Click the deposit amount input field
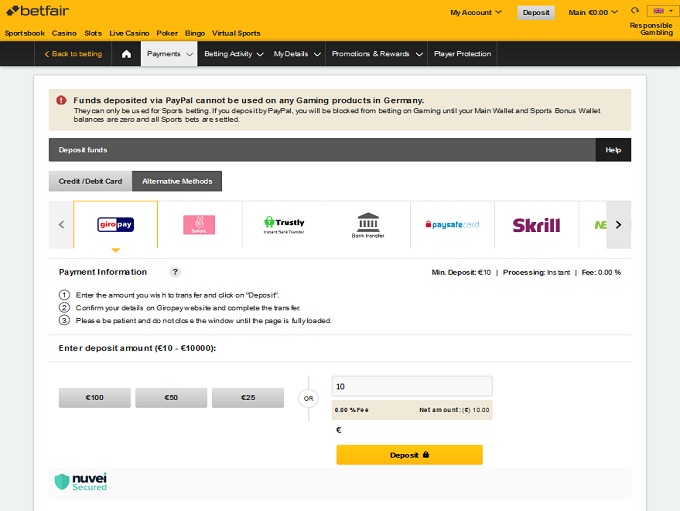This screenshot has height=511, width=680. [x=411, y=386]
